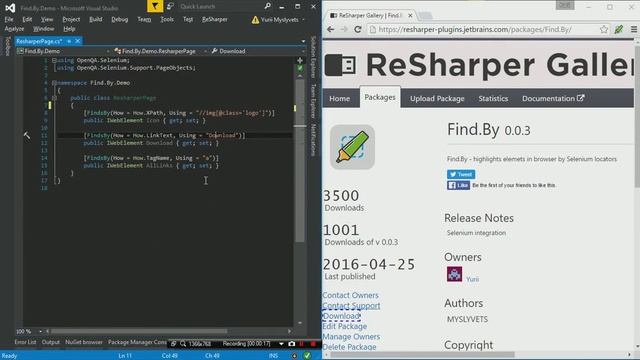The height and width of the screenshot is (360, 640).
Task: Open the Upload Package page
Action: click(437, 99)
